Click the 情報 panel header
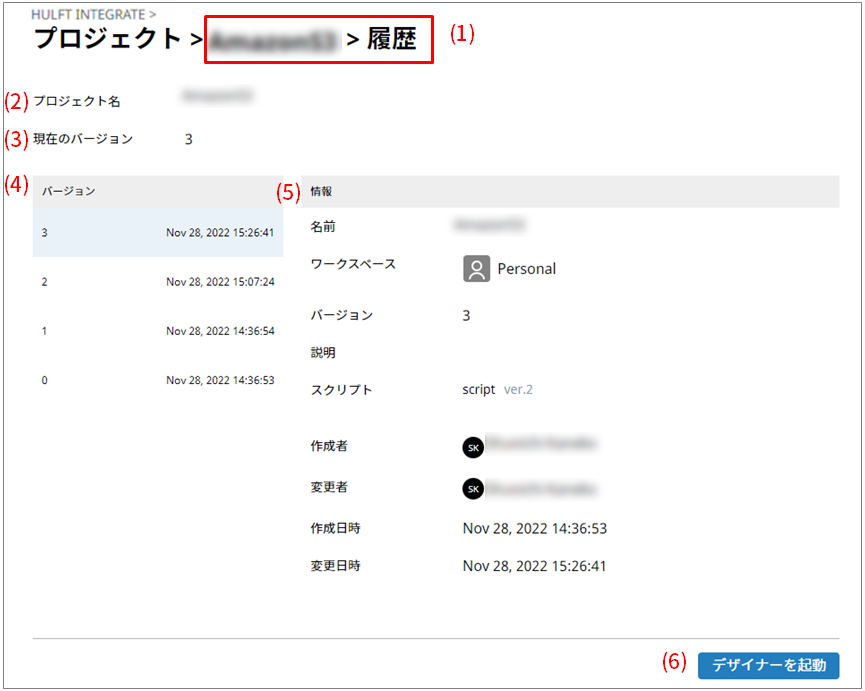This screenshot has width=865, height=691. pos(323,191)
